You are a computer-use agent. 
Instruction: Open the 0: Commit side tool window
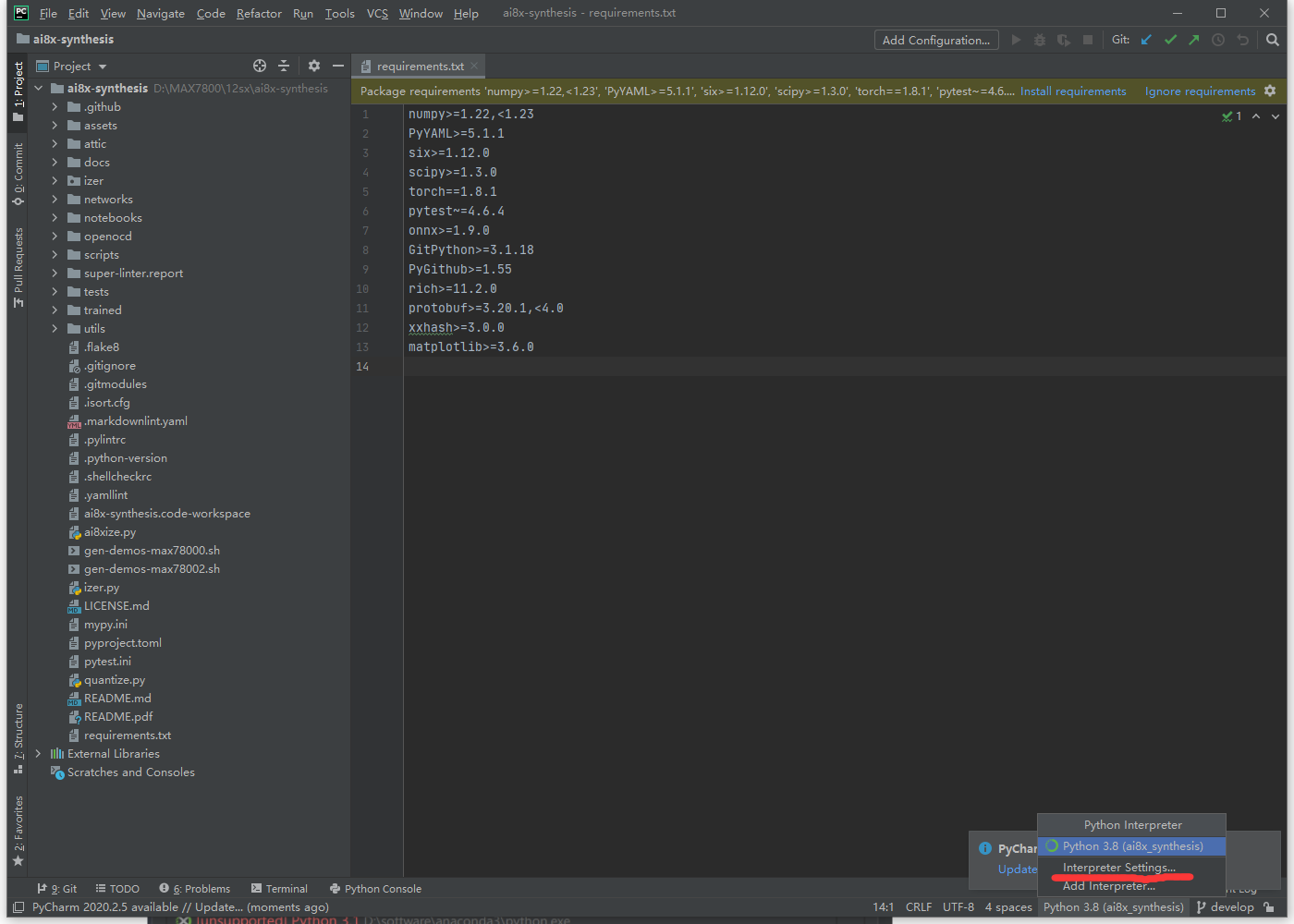click(x=18, y=174)
